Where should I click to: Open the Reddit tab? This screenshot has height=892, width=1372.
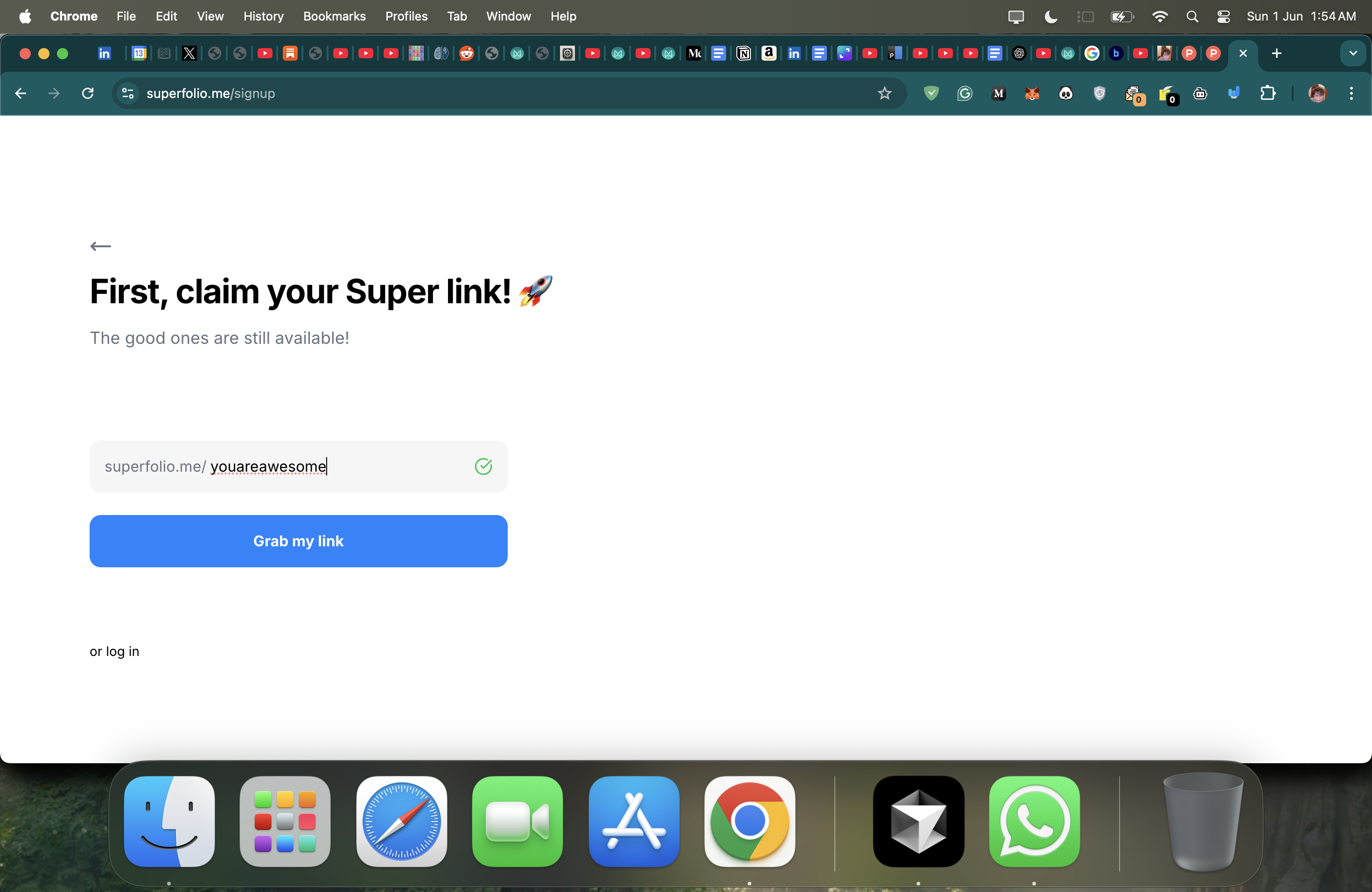(466, 54)
